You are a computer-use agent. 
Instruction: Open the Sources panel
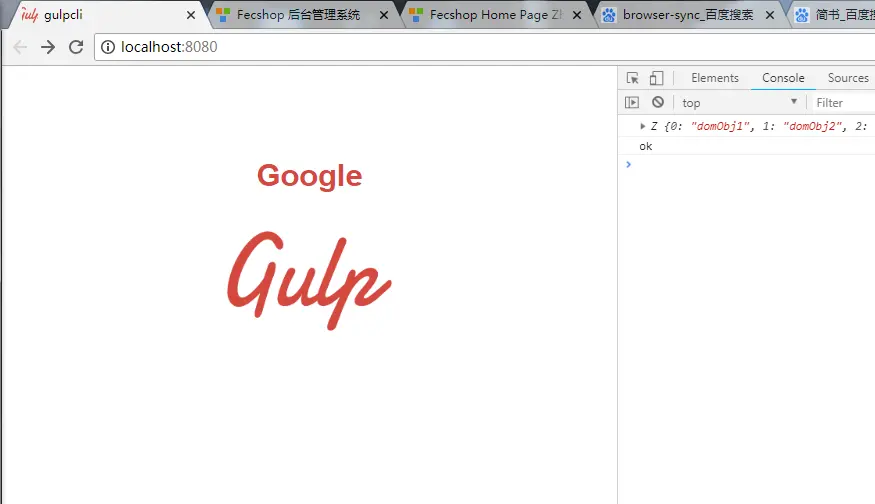tap(848, 78)
